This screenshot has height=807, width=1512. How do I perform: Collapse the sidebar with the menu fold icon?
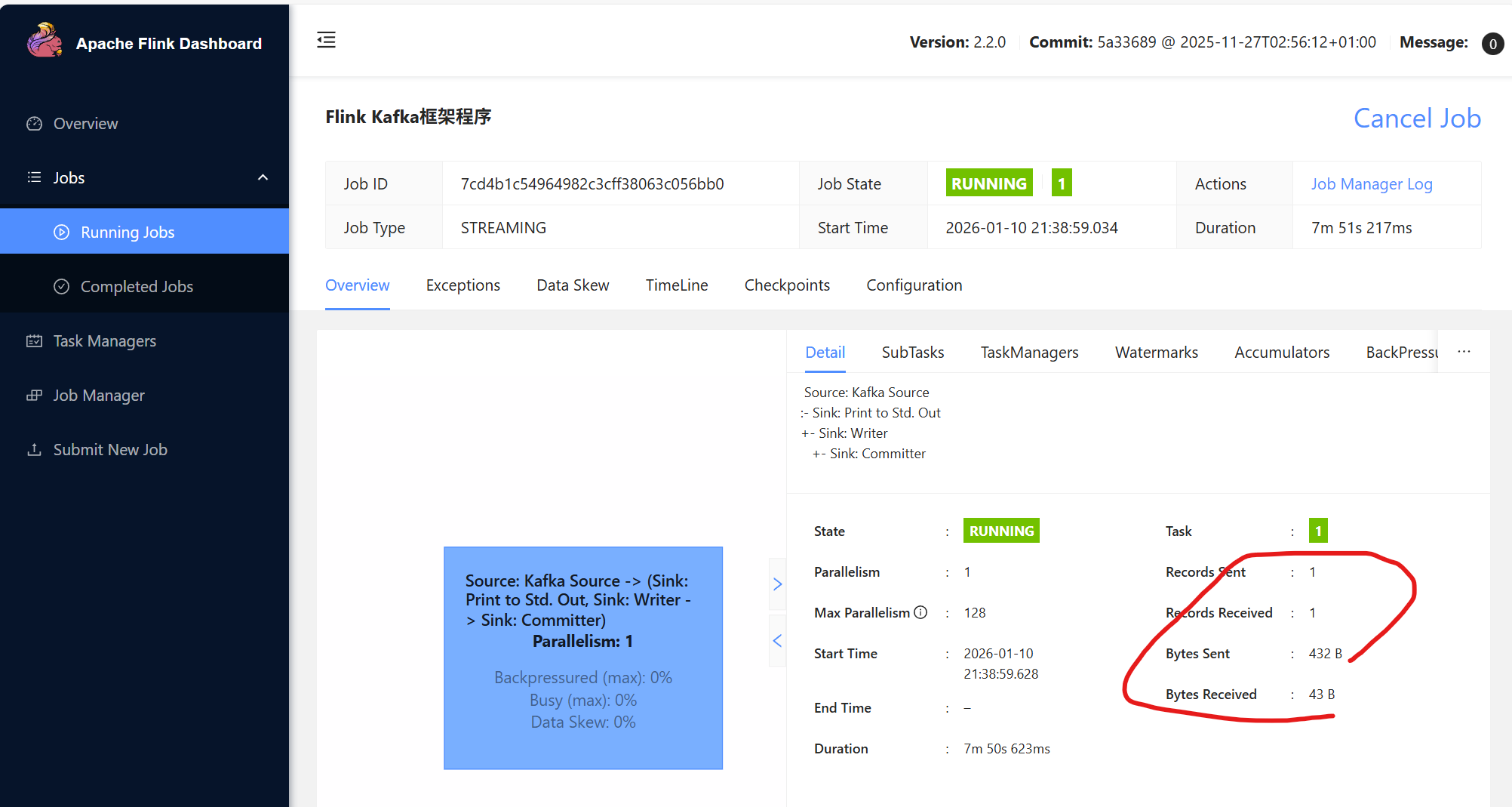click(326, 40)
